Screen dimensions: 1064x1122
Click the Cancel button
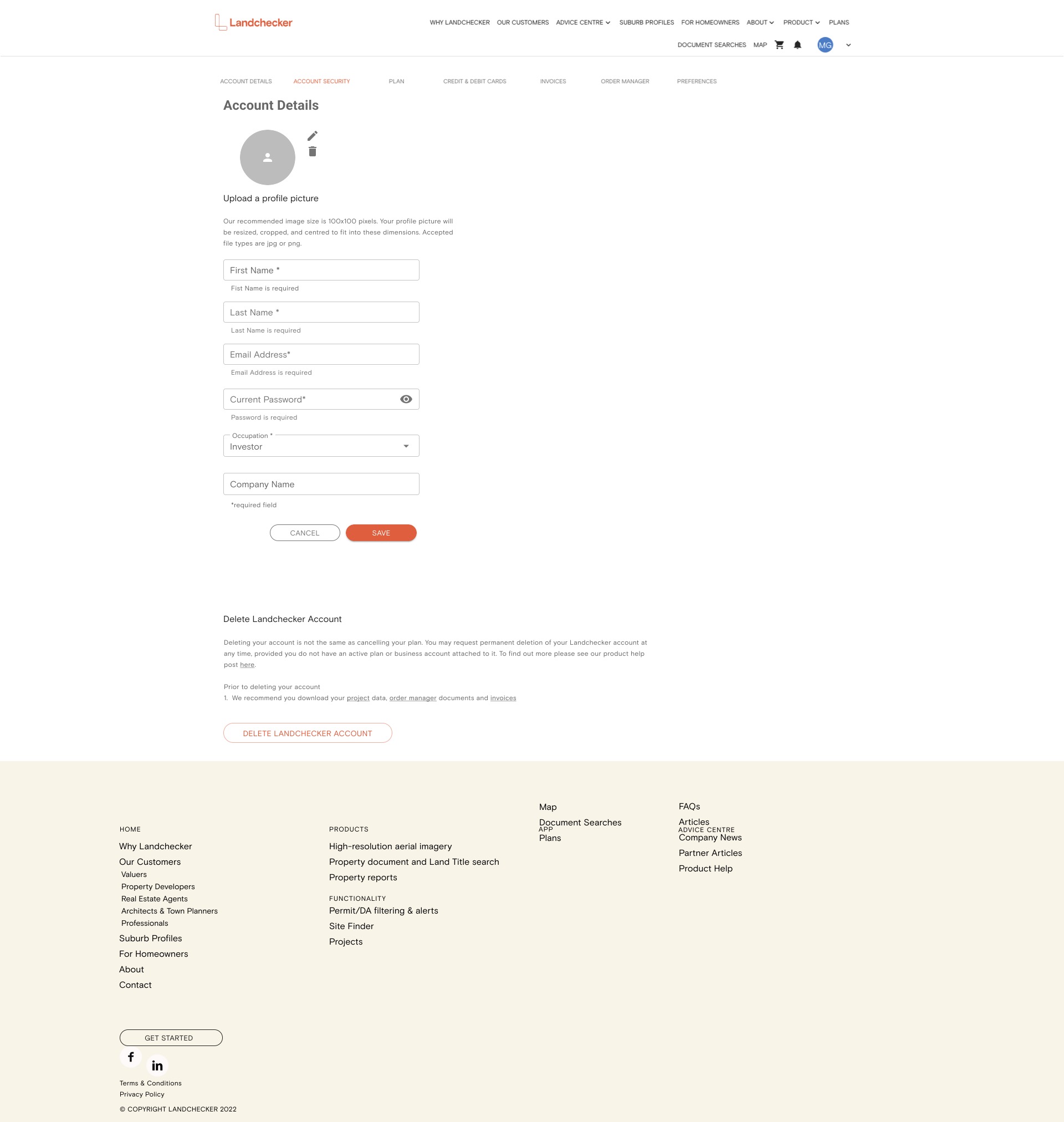(x=305, y=533)
